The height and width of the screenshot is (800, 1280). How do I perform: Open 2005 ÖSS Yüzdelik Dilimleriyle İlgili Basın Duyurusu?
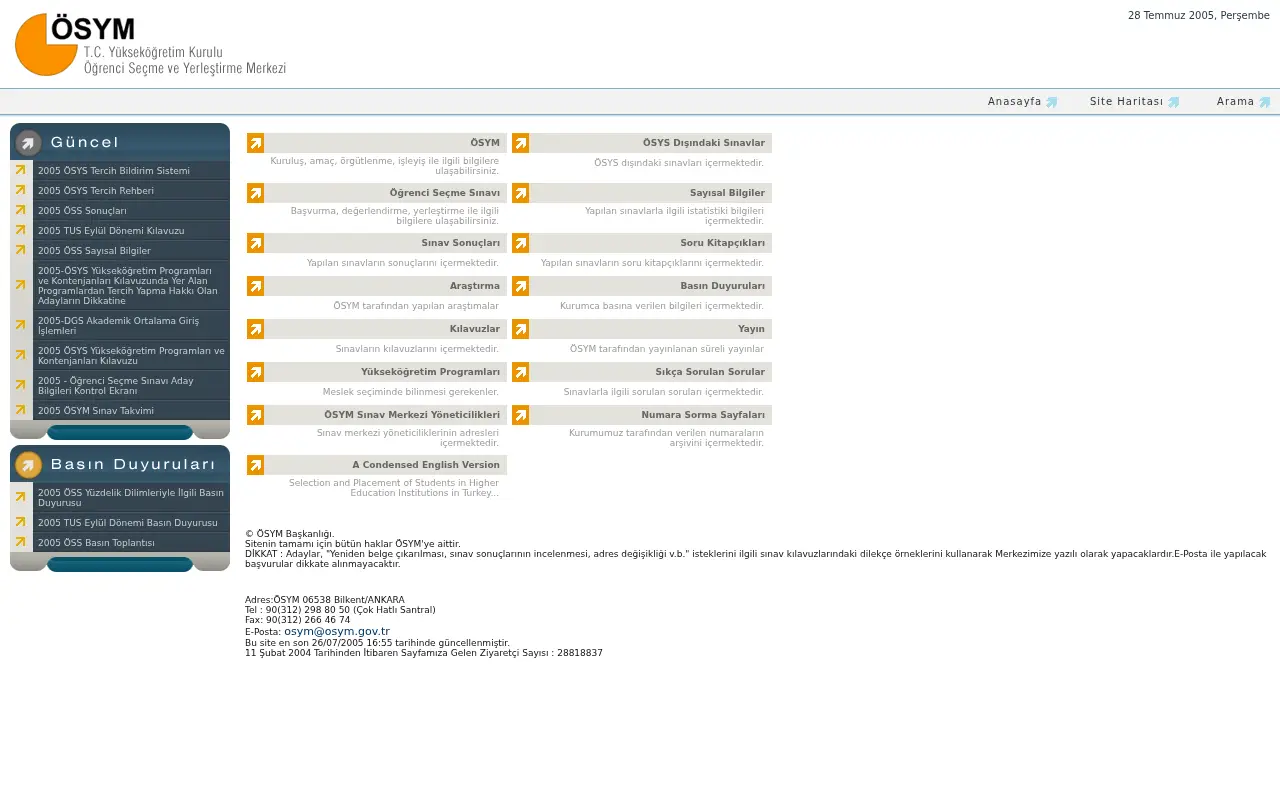[131, 498]
